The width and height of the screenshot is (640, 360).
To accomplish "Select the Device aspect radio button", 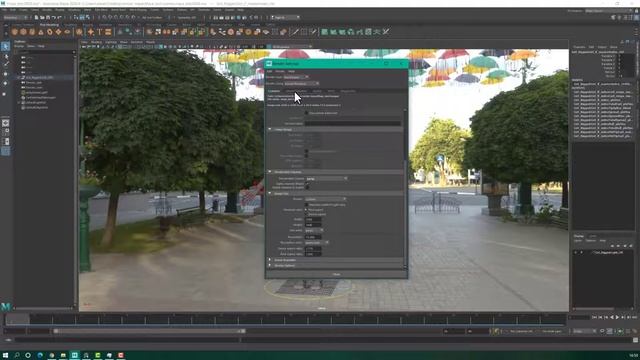I will 306,214.
